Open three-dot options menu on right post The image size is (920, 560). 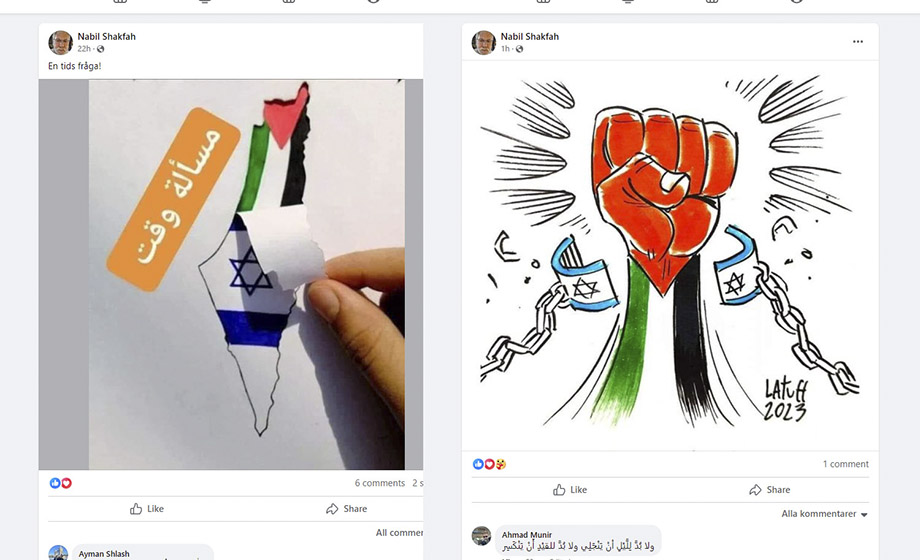point(858,42)
